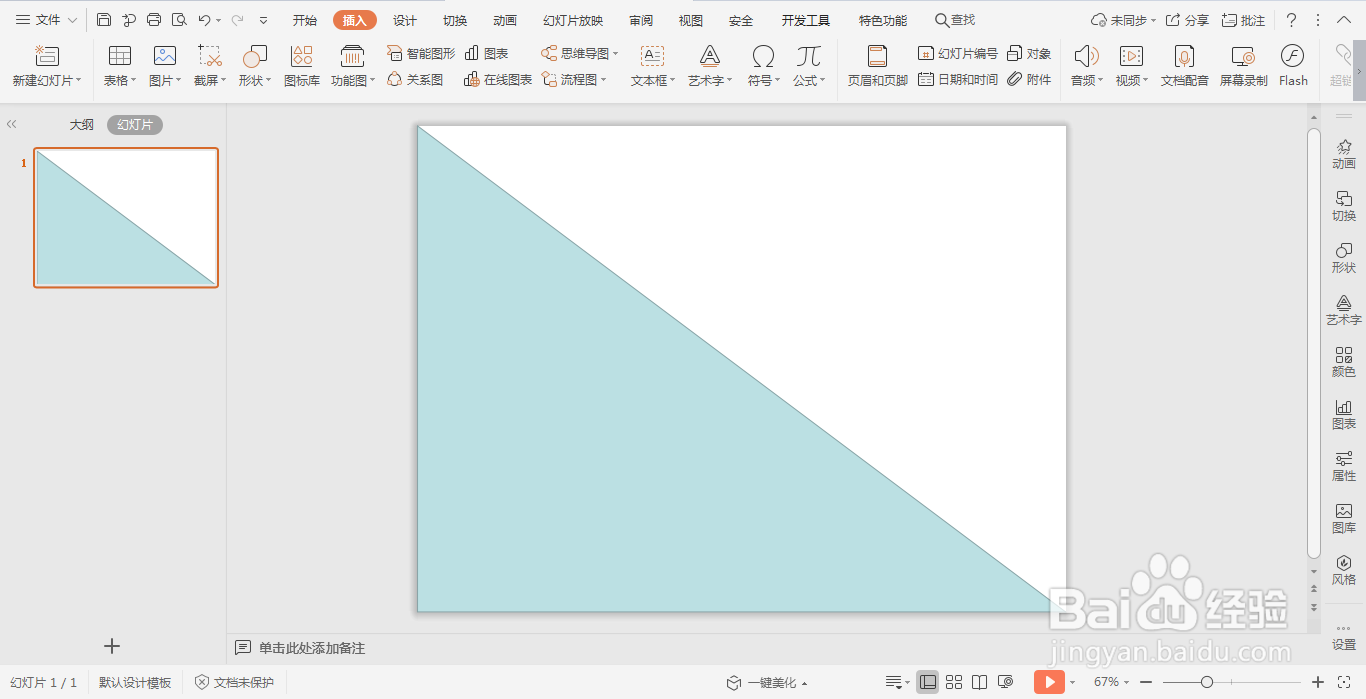Insert a 公式 formula
Viewport: 1366px width, 699px height.
click(809, 66)
